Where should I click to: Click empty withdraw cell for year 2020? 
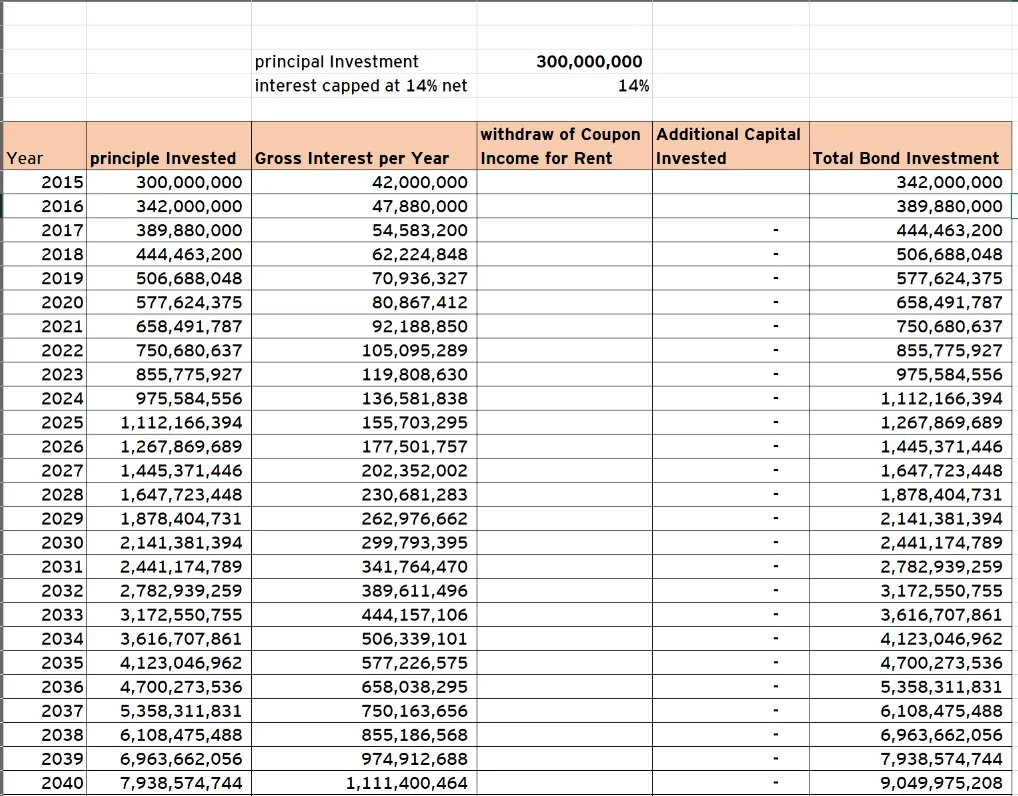point(564,303)
